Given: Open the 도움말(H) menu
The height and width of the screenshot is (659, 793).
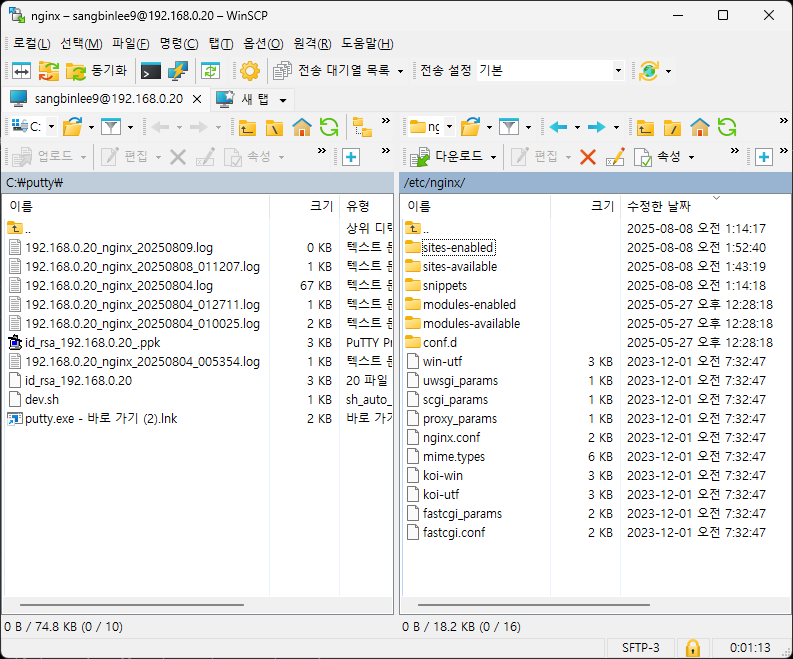Looking at the screenshot, I should (367, 44).
